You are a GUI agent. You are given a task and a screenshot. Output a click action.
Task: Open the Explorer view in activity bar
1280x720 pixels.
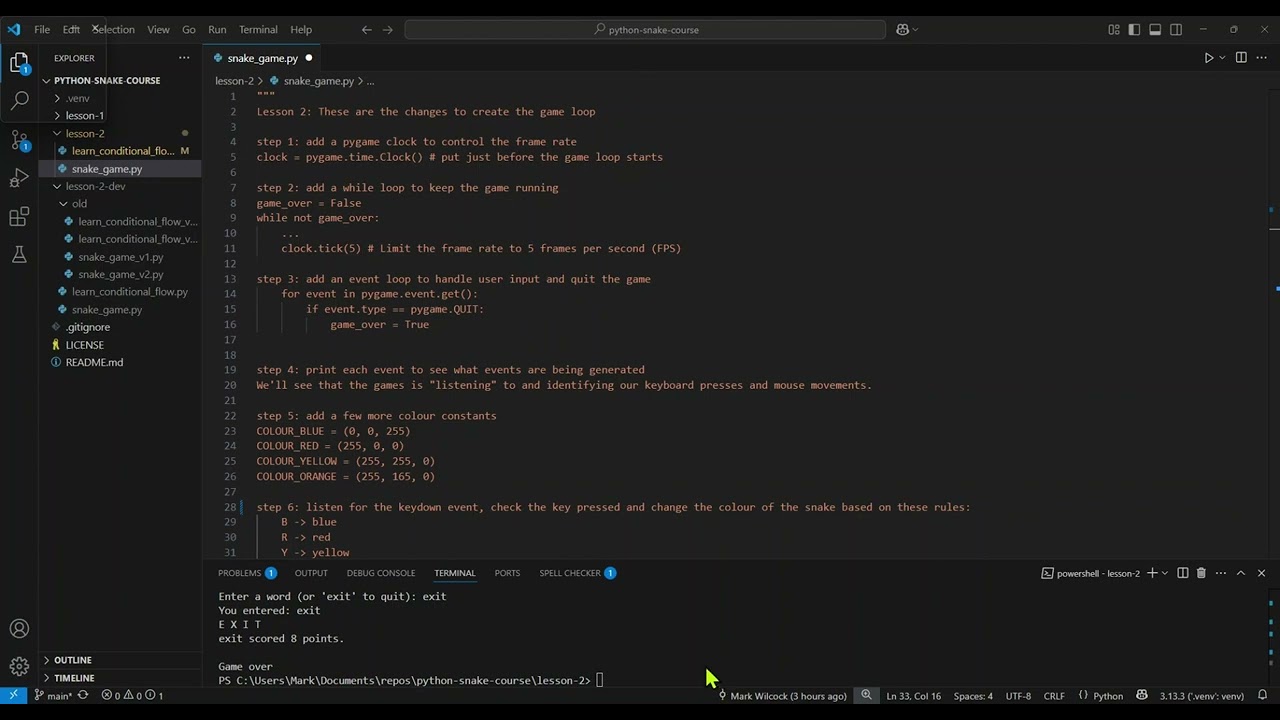pos(19,63)
